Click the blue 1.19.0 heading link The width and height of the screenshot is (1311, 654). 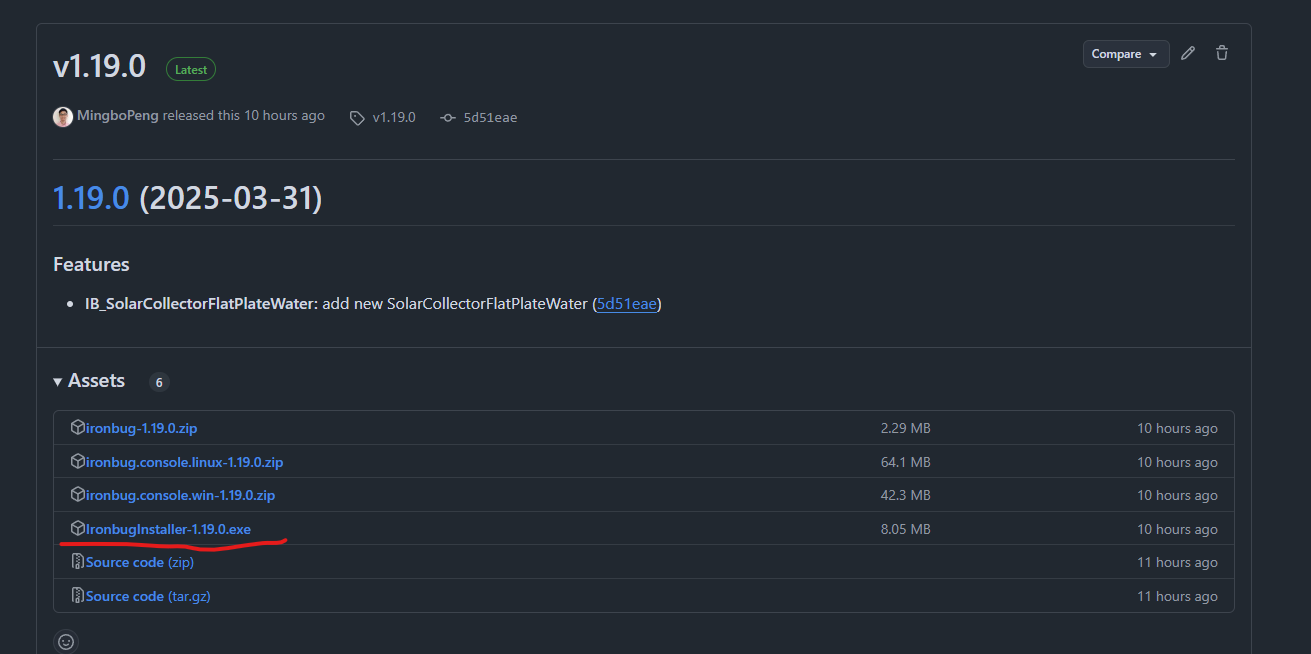click(x=91, y=198)
